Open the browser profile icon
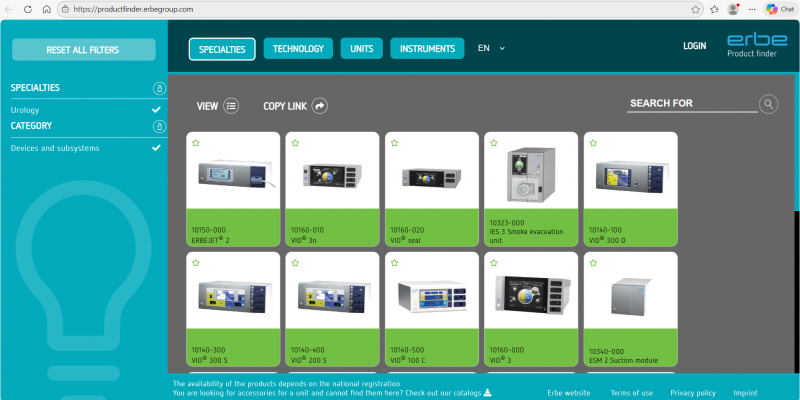Screen dimensions: 800x400 coord(733,9)
